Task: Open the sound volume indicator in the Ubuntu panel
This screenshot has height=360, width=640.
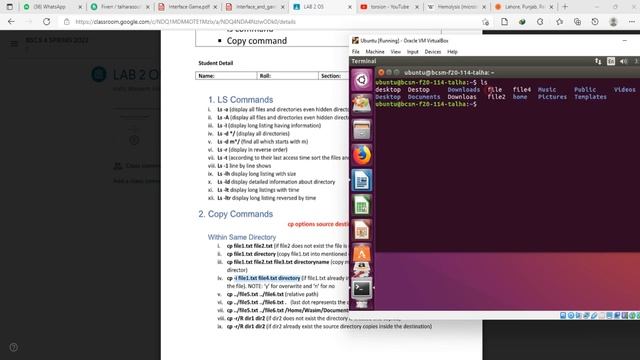Action: (623, 61)
